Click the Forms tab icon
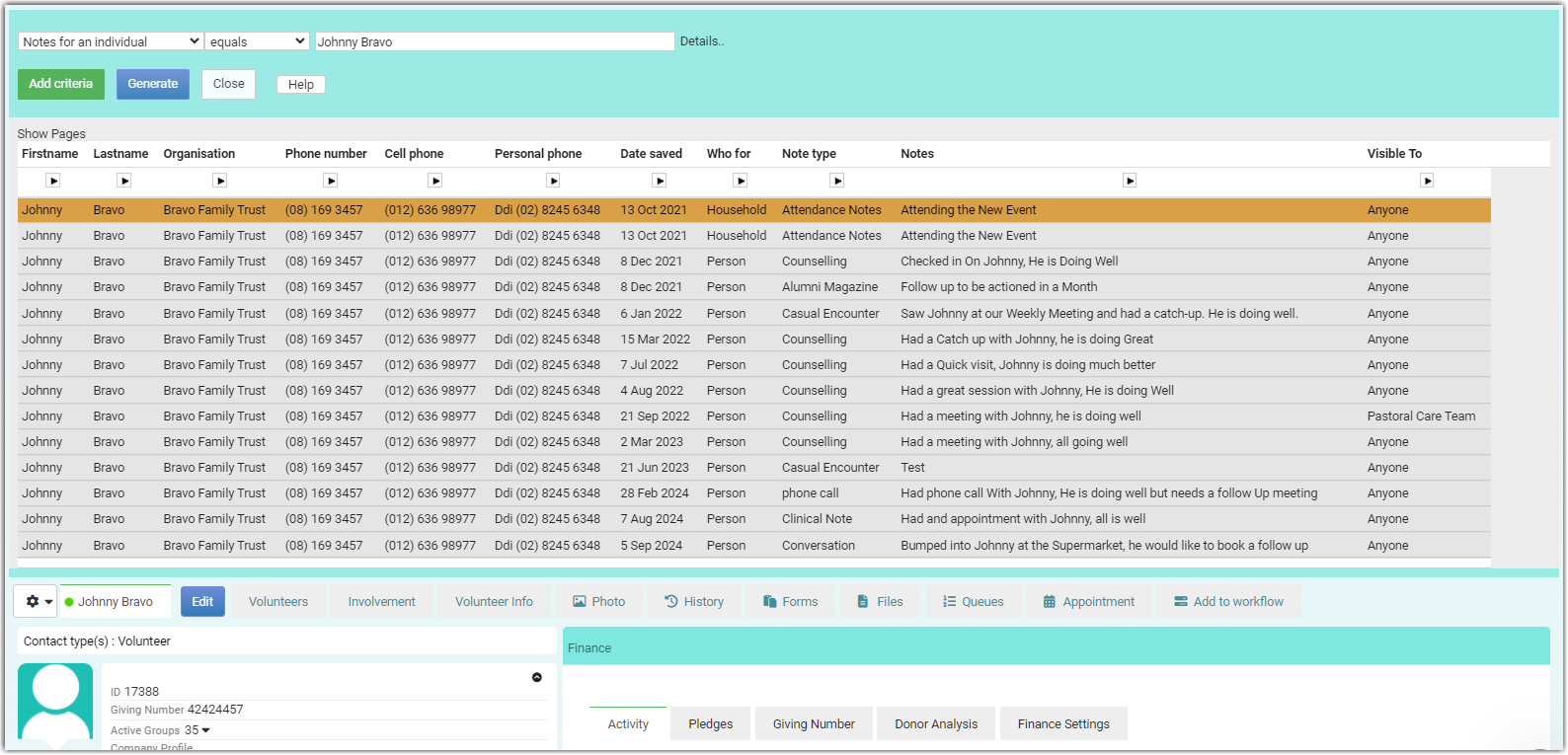This screenshot has height=755, width=1568. click(x=770, y=601)
